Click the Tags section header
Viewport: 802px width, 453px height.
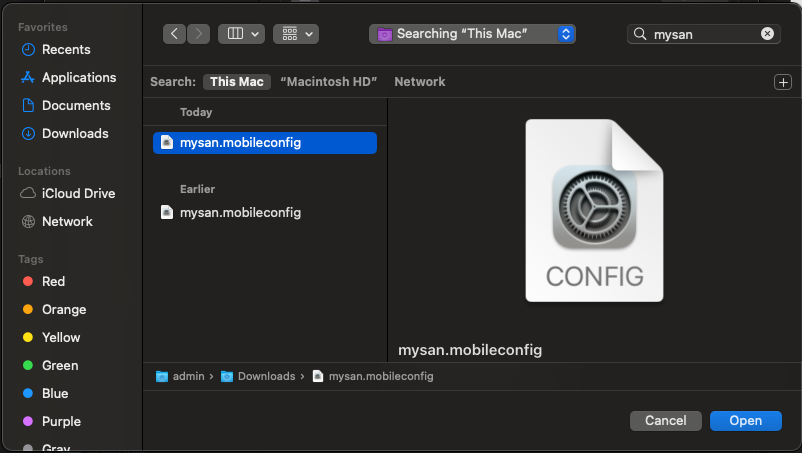click(x=31, y=259)
